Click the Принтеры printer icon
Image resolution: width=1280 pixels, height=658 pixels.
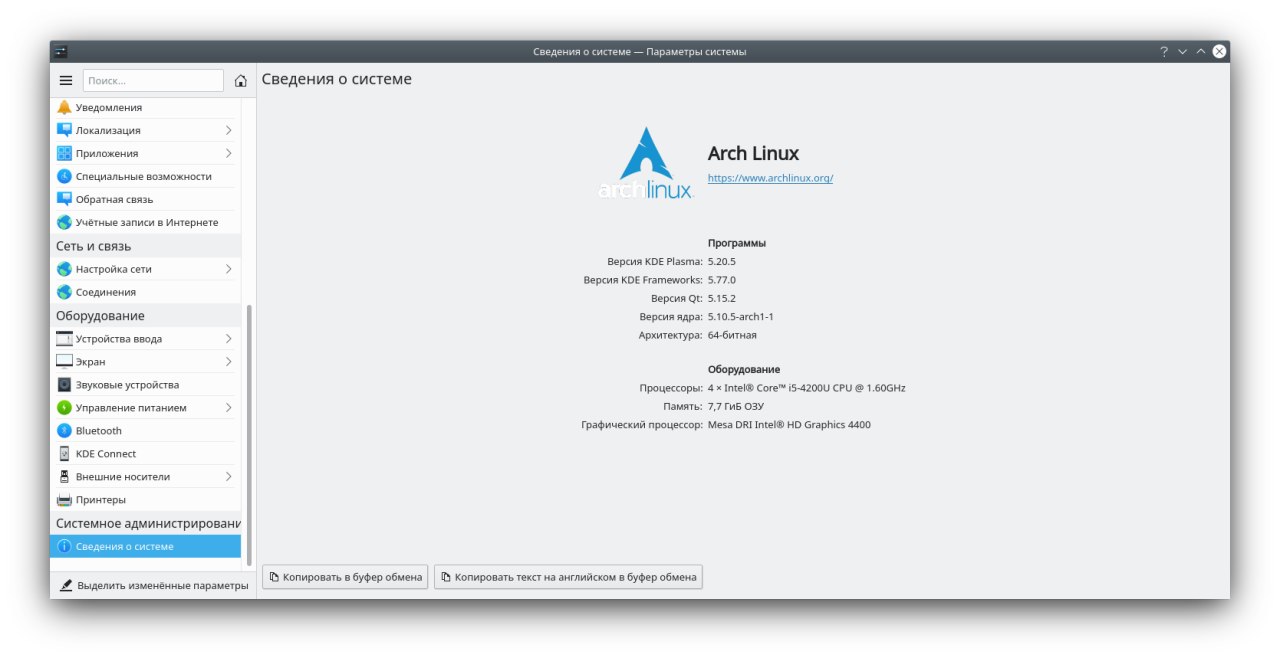64,499
